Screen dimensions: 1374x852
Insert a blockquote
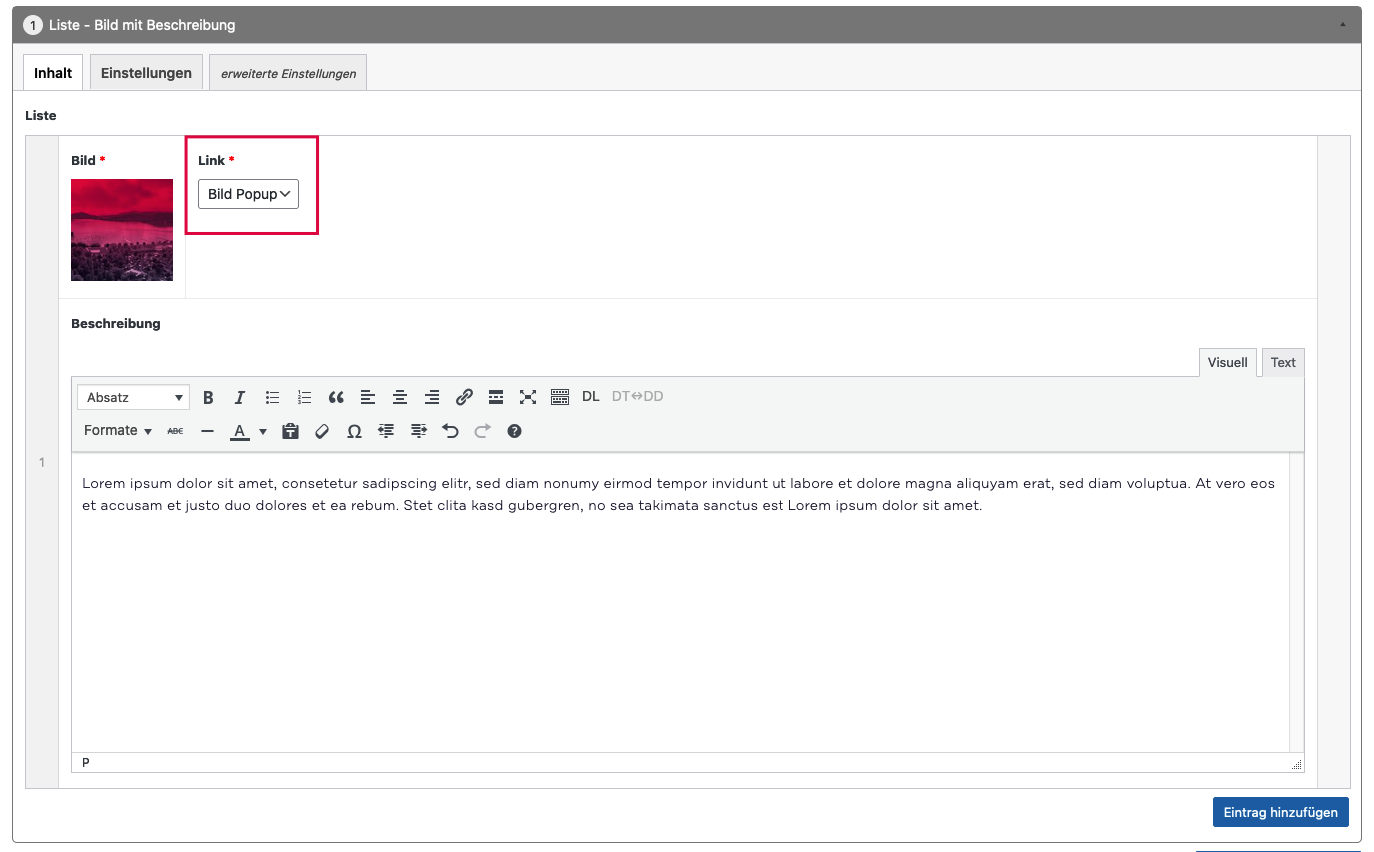(336, 397)
